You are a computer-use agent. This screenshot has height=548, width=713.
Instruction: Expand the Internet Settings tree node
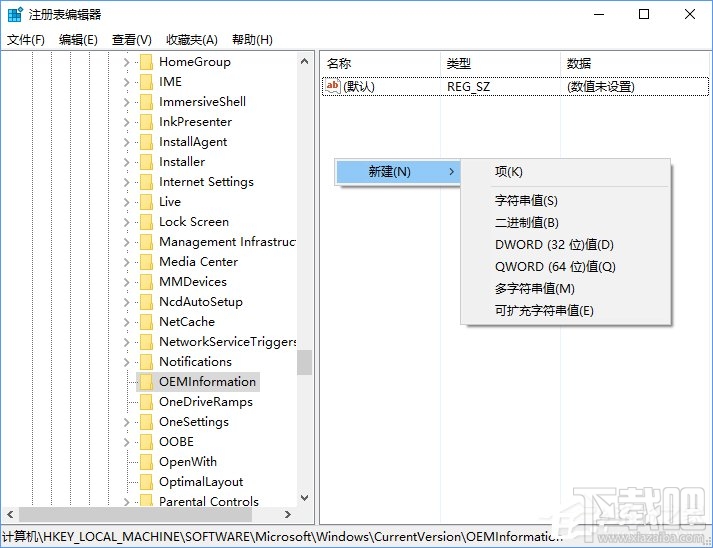point(126,182)
